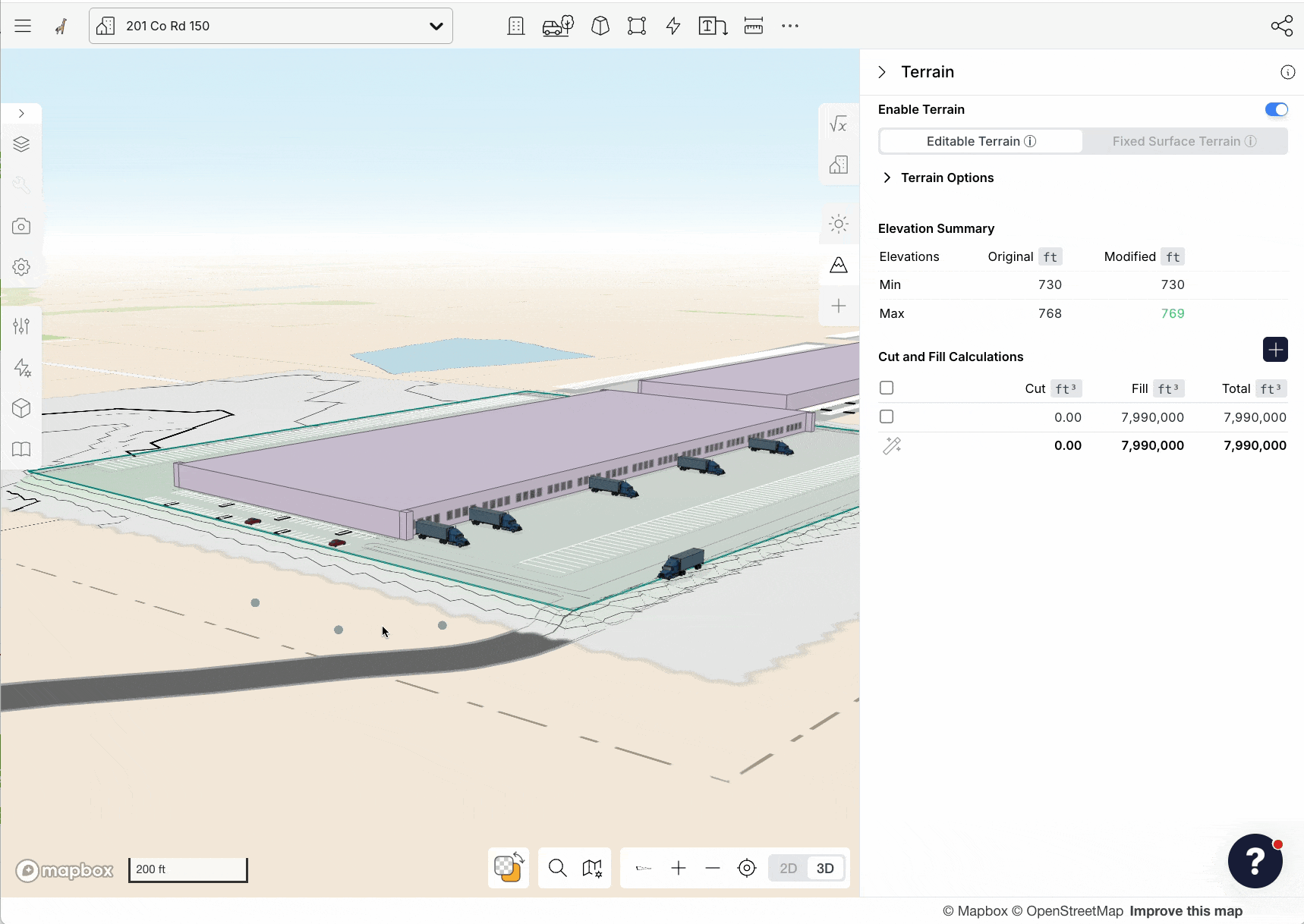Add a new Cut and Fill calculation with the plus button
Viewport: 1304px width, 924px height.
1275,349
